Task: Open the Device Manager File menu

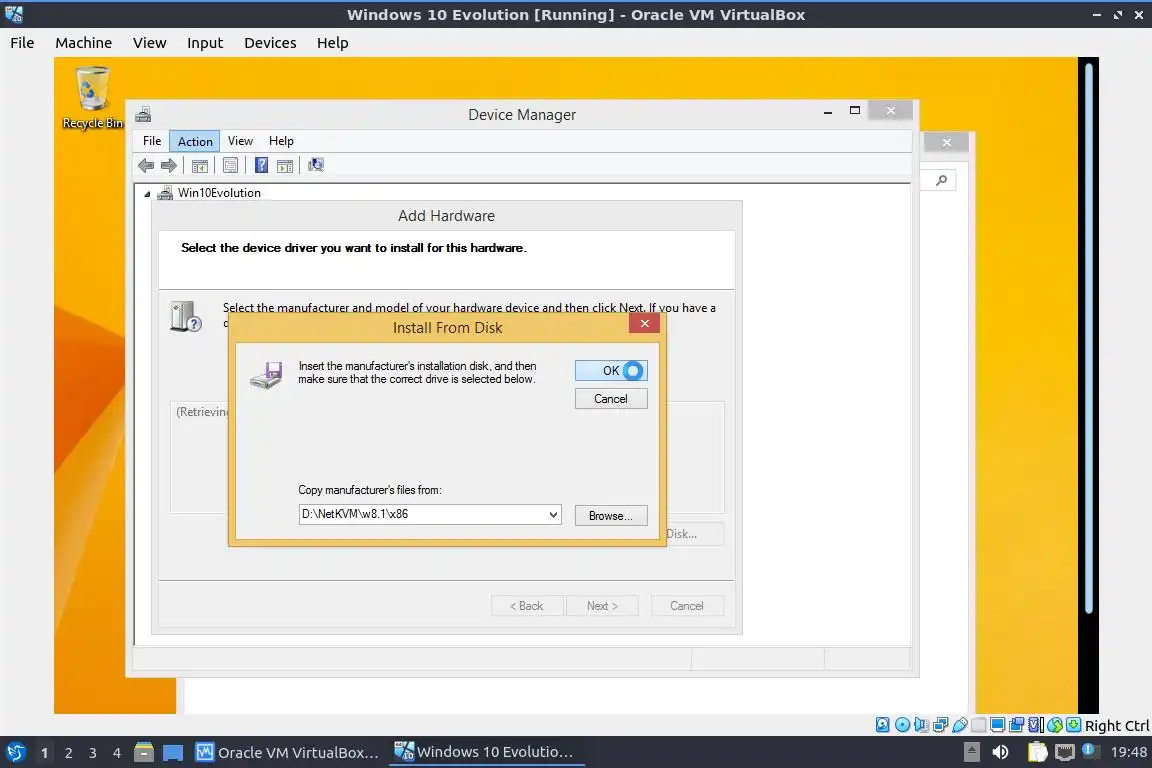Action: point(152,141)
